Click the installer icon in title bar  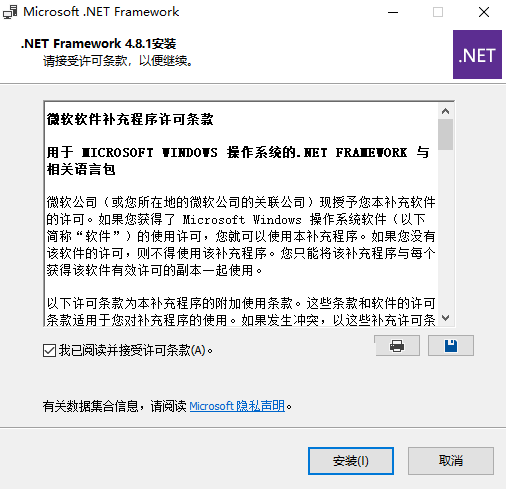[x=10, y=12]
